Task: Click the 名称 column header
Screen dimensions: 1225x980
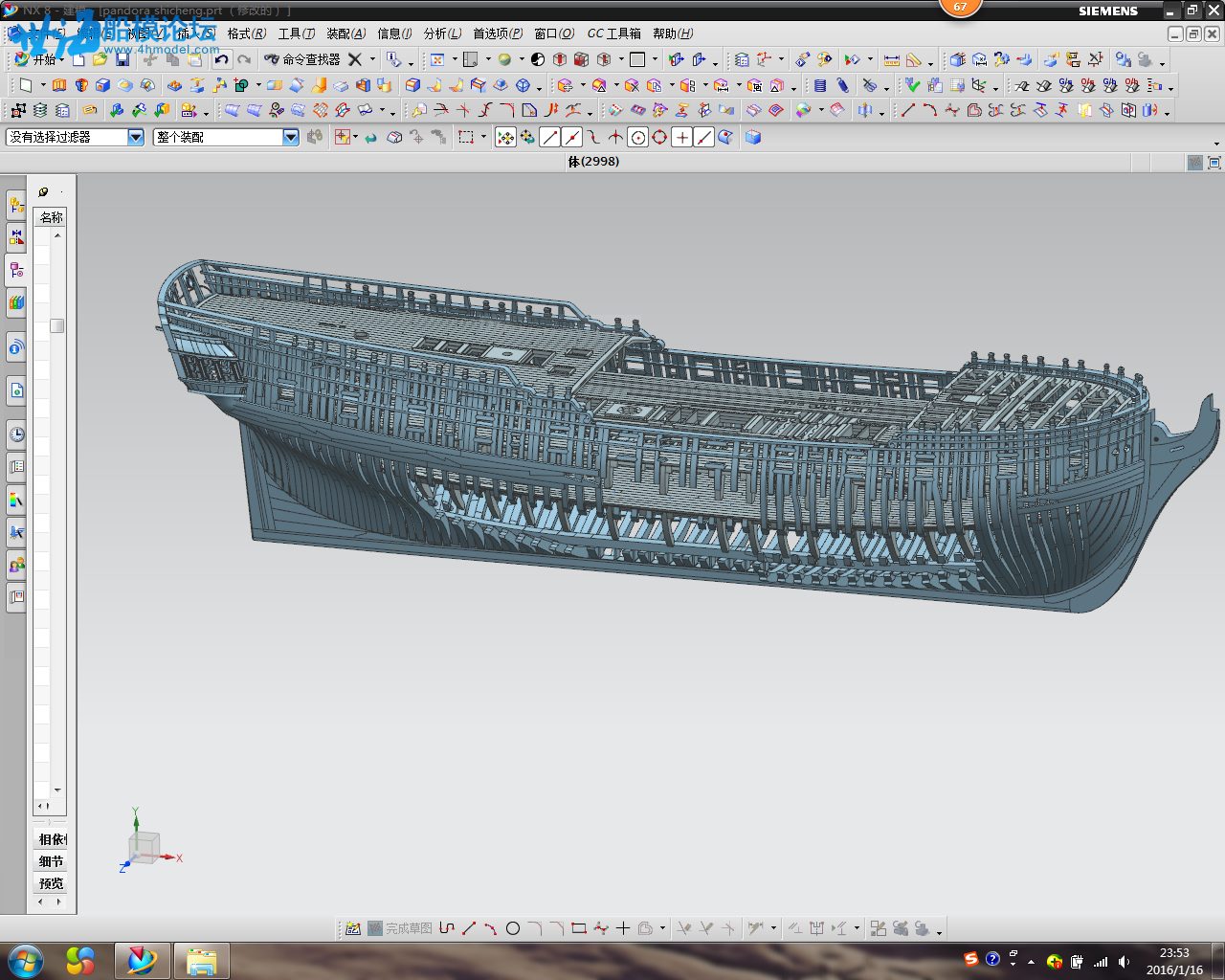Action: click(x=51, y=217)
